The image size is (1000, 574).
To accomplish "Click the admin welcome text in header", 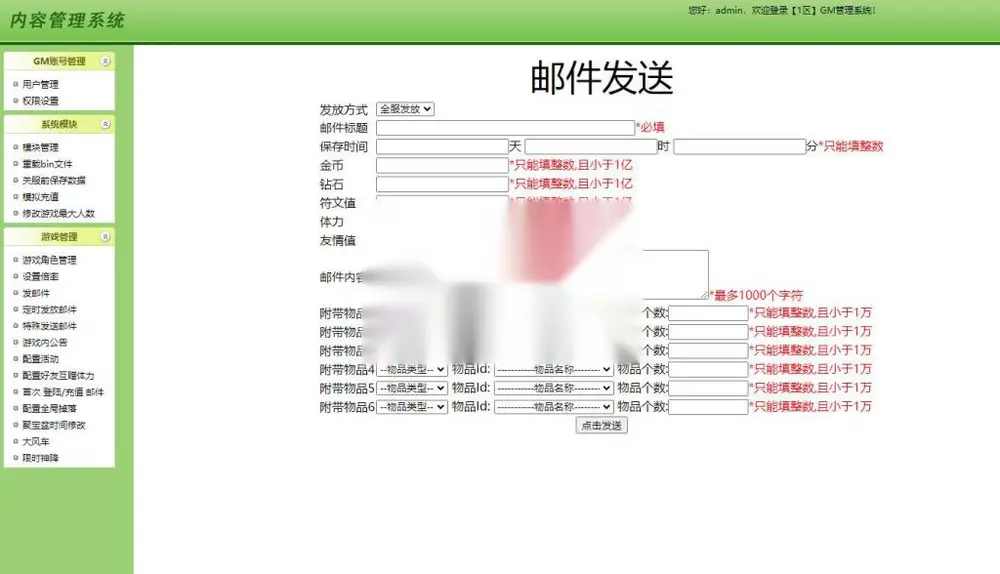I will (782, 10).
